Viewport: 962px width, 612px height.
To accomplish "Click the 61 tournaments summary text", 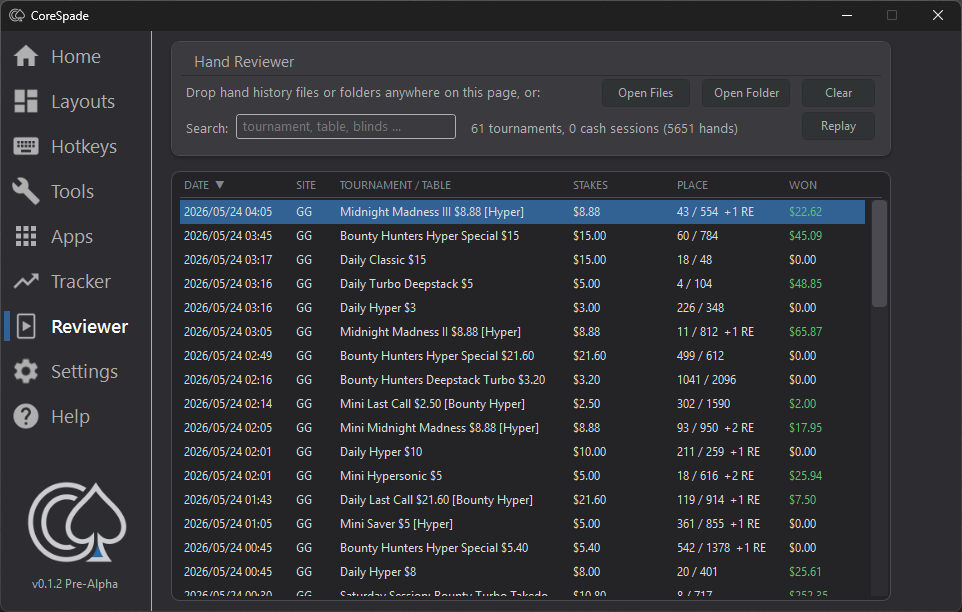I will tap(604, 129).
